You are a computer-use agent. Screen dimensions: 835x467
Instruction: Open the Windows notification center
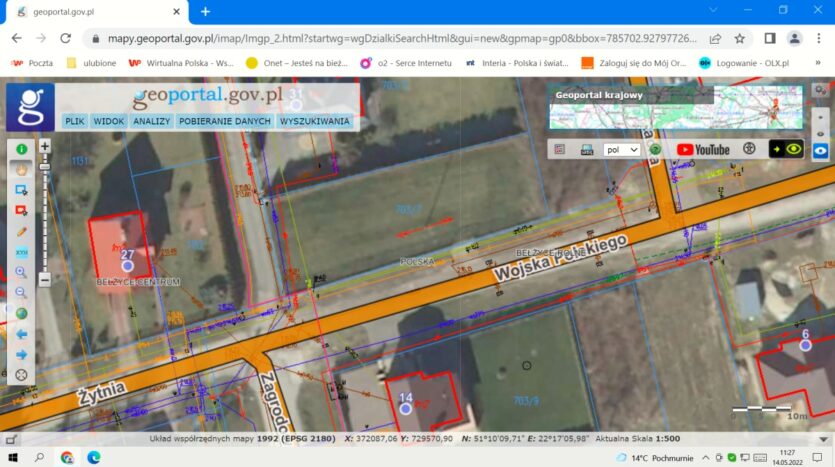click(817, 457)
